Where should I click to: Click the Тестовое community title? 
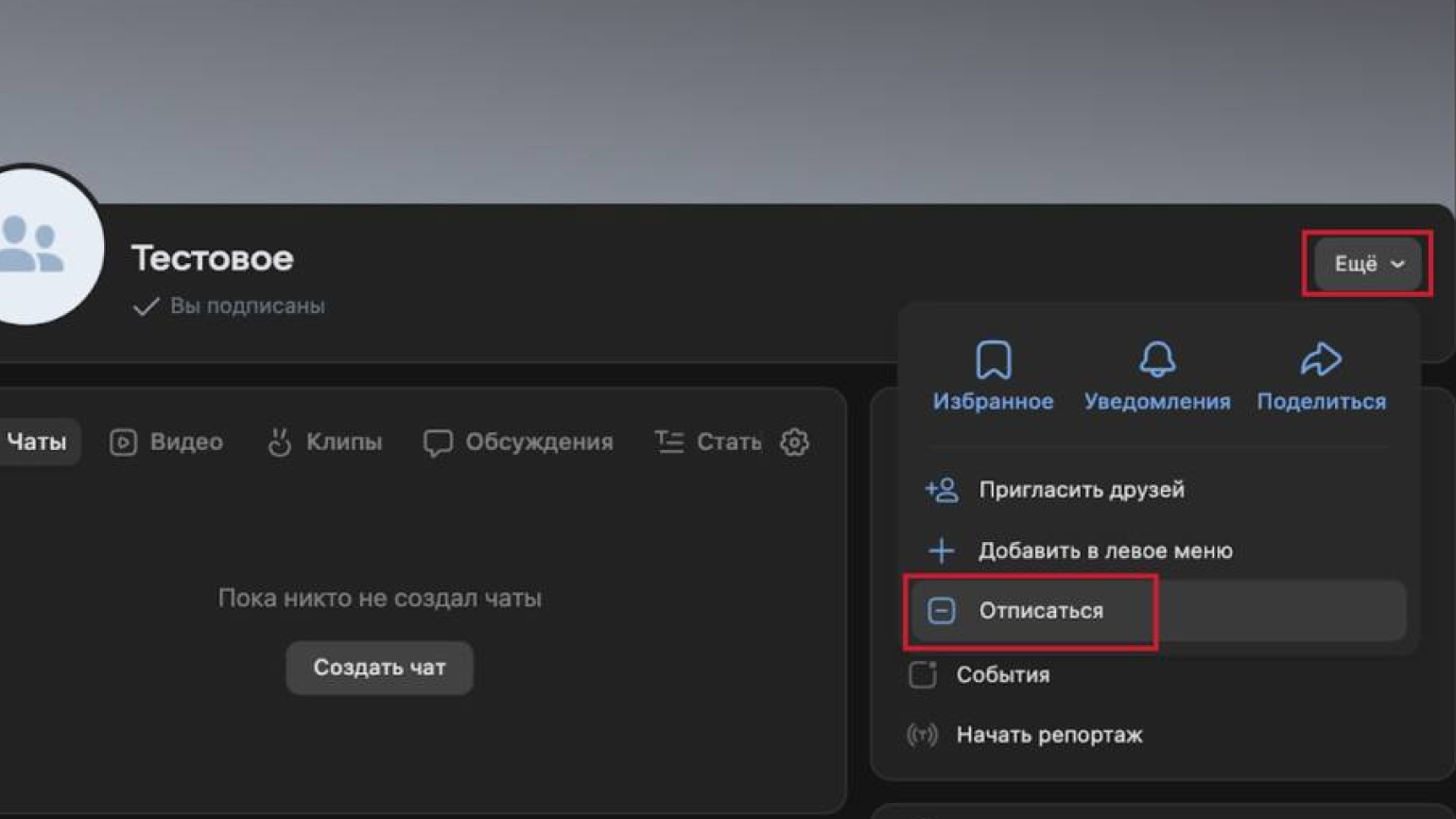(213, 258)
